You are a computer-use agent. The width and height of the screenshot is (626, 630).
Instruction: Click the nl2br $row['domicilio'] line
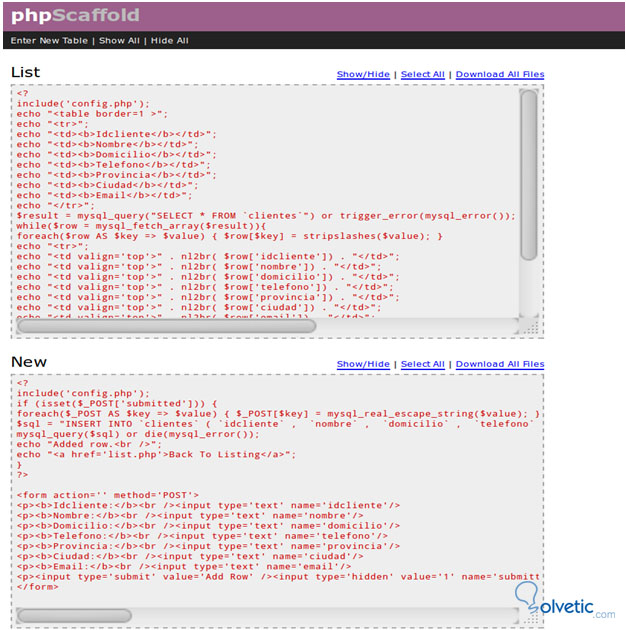(x=208, y=277)
